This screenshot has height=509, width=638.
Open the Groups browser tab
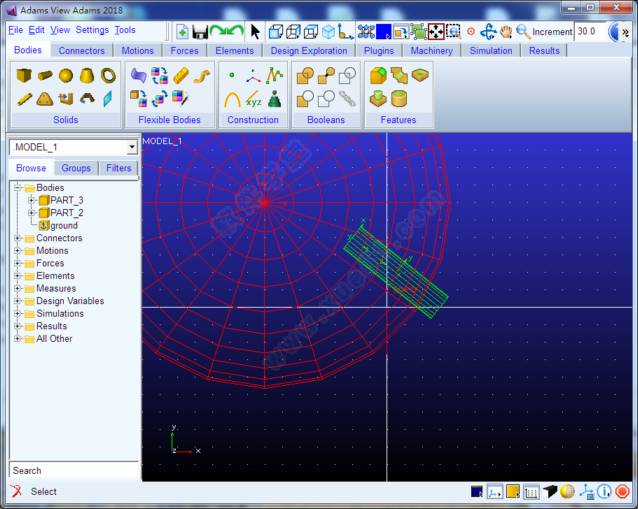point(76,168)
